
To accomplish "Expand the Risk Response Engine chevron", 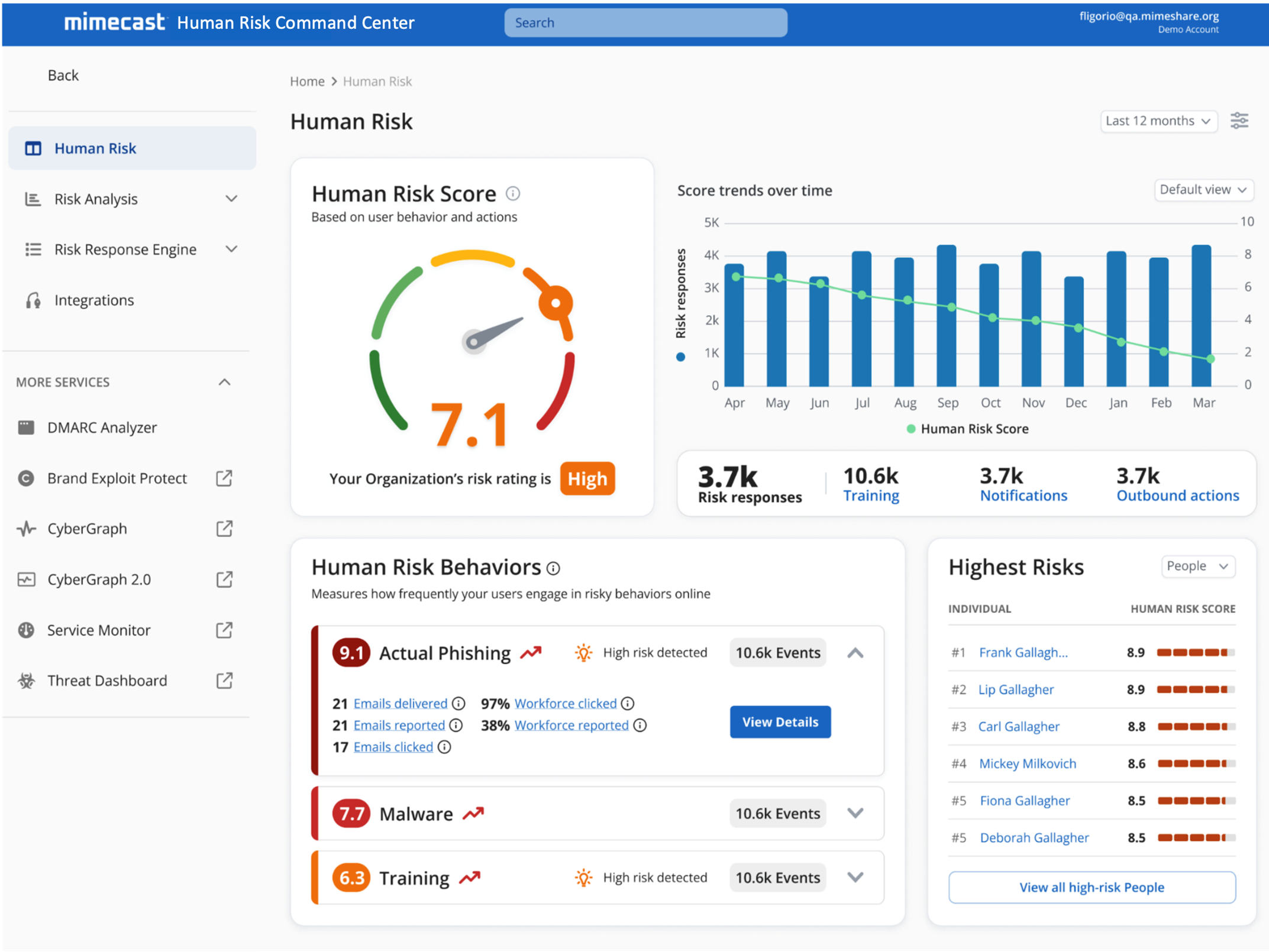I will (231, 250).
